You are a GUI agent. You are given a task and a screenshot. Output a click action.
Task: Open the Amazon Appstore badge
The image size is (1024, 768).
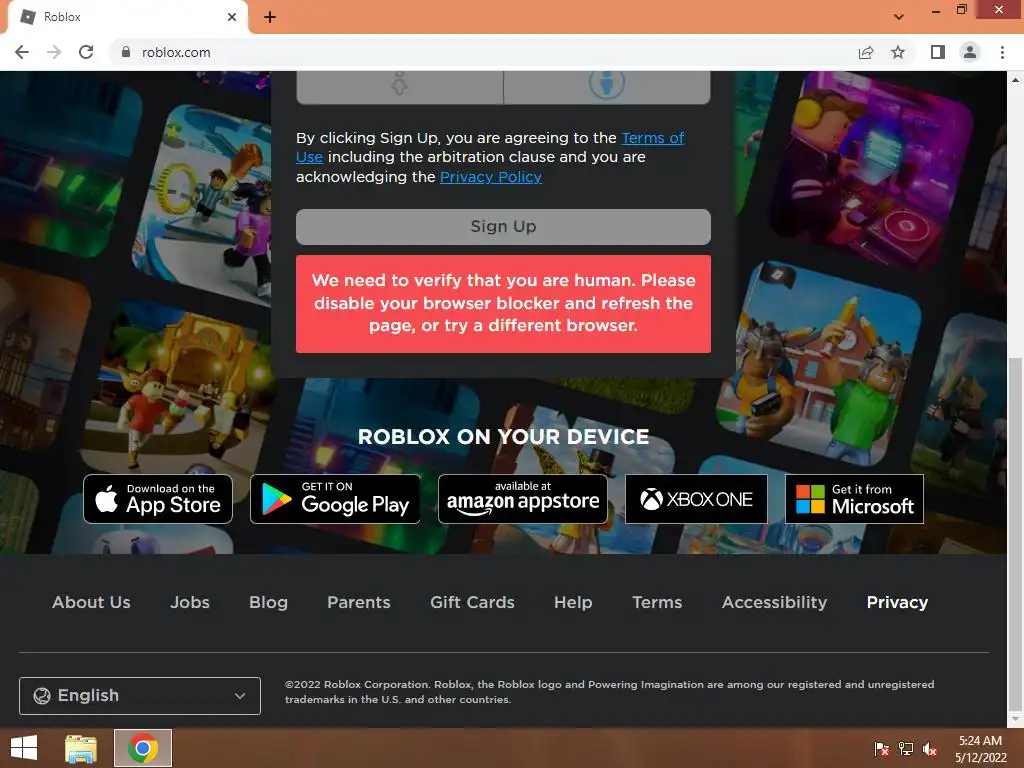(x=522, y=499)
